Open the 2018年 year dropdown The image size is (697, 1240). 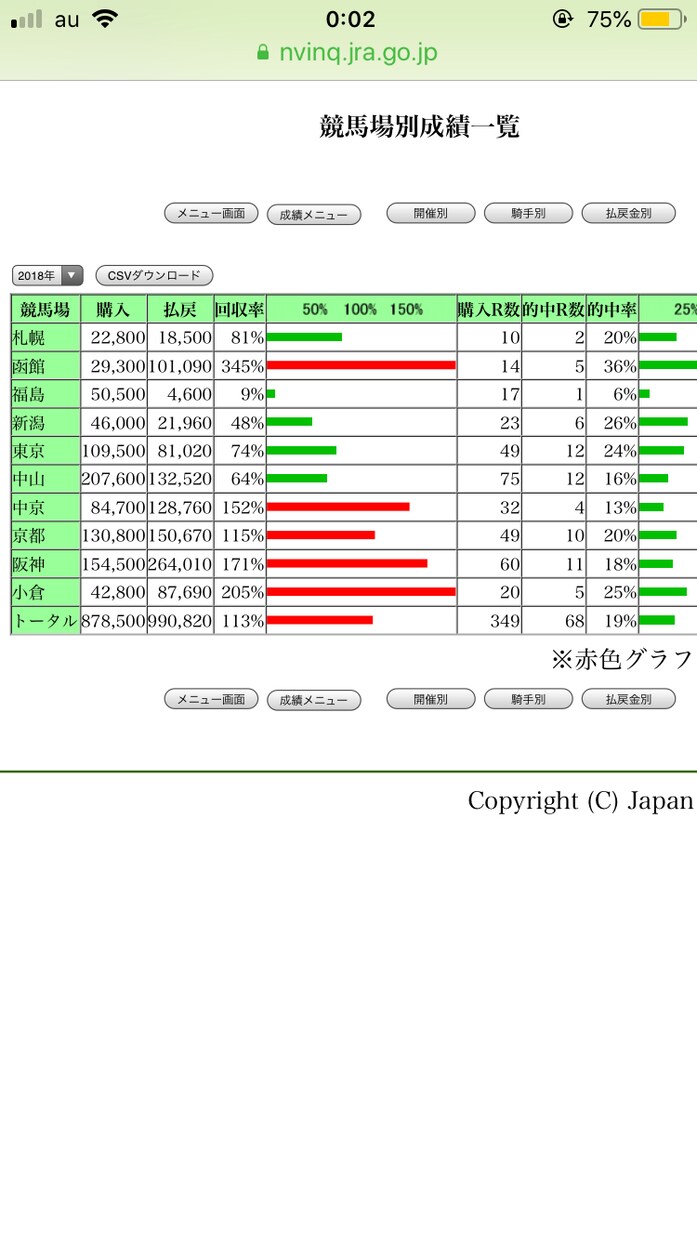pyautogui.click(x=48, y=275)
